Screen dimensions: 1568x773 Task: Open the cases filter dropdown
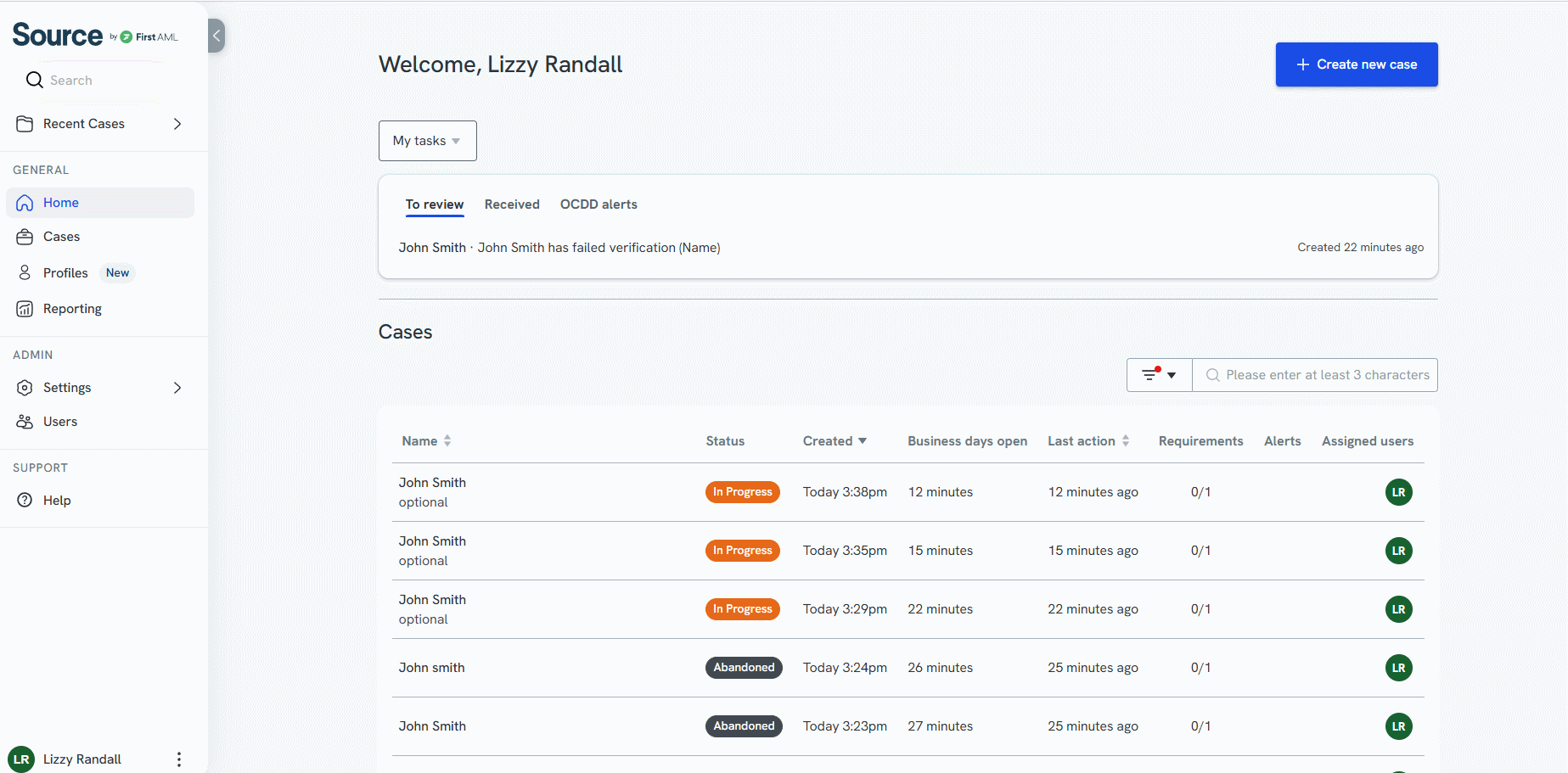coord(1159,375)
